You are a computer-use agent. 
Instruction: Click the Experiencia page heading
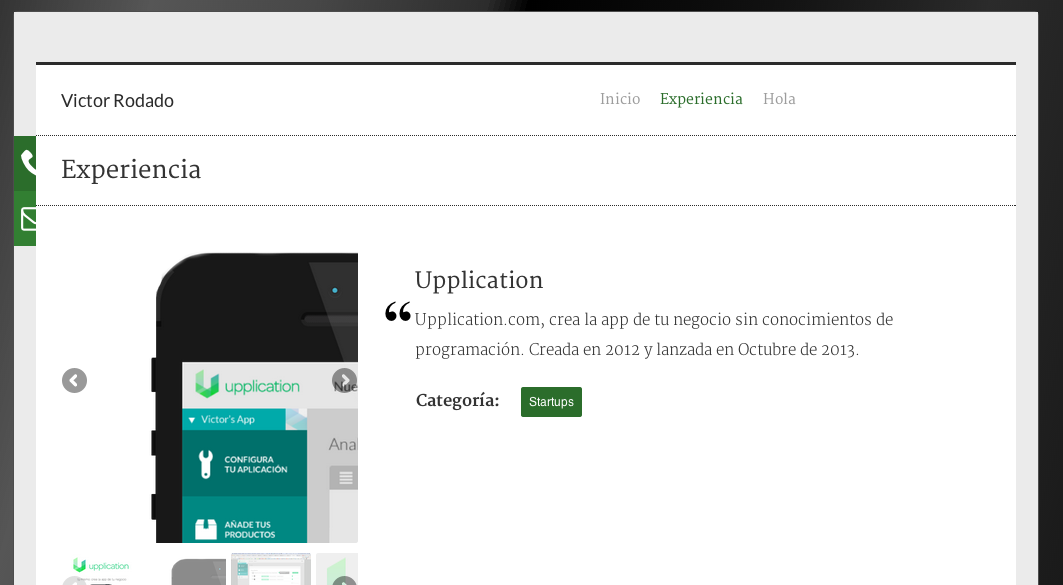point(131,170)
